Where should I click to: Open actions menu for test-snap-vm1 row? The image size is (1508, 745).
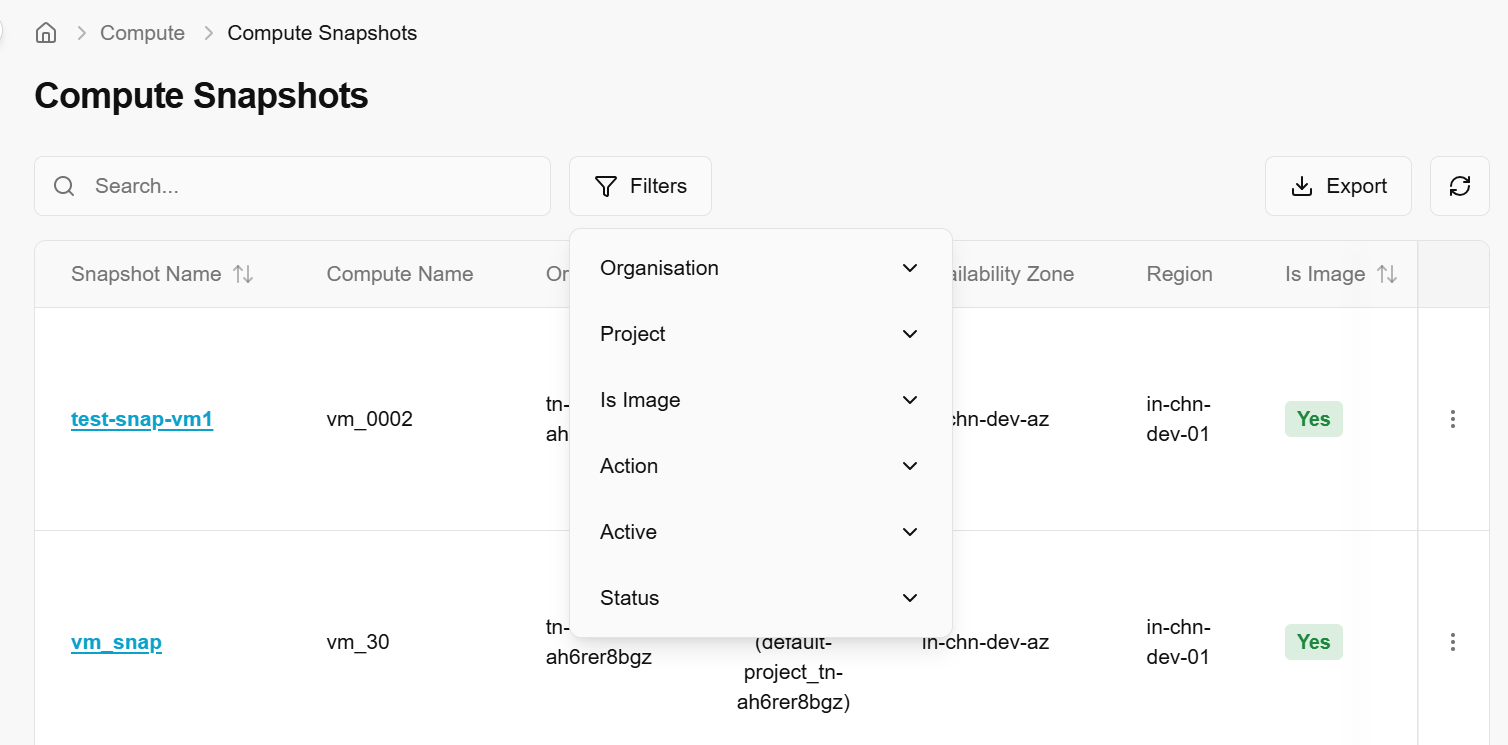(1453, 419)
